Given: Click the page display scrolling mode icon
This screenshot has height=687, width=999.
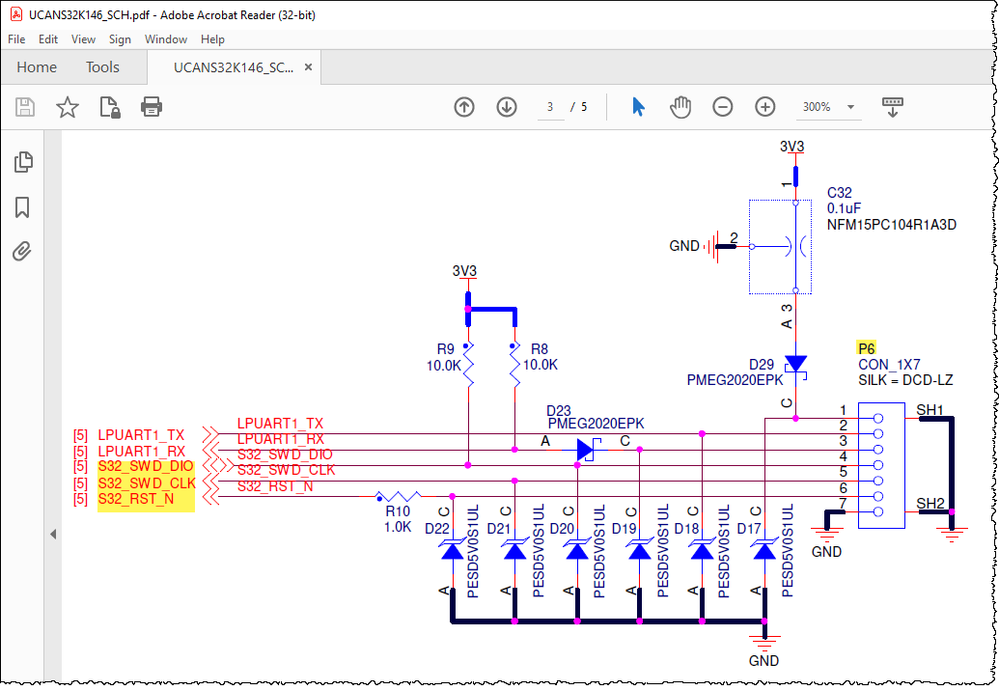Looking at the screenshot, I should pos(893,107).
